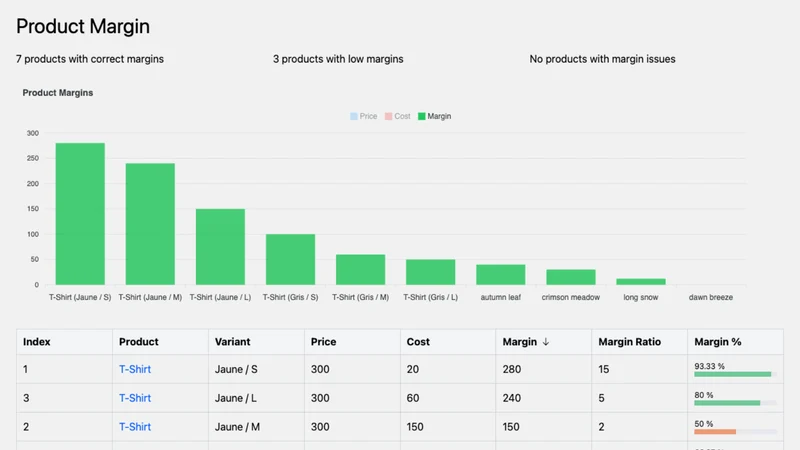
Task: Click the crimson meadow chart bar
Action: pos(571,277)
